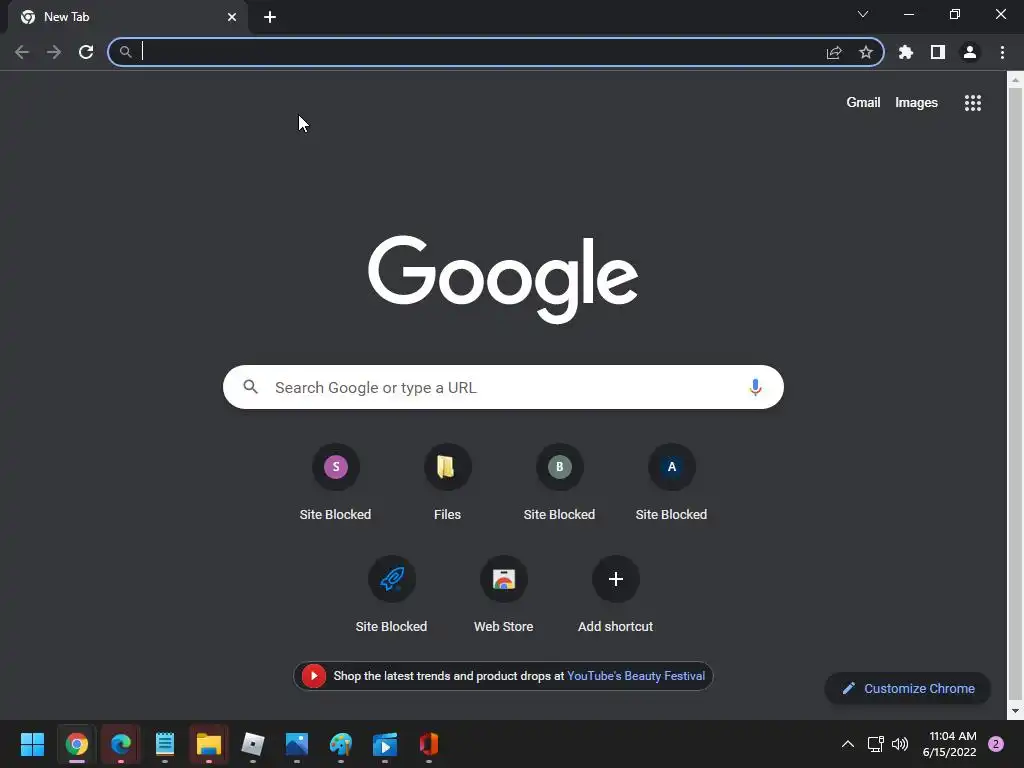Show hidden system tray icons

click(x=848, y=744)
